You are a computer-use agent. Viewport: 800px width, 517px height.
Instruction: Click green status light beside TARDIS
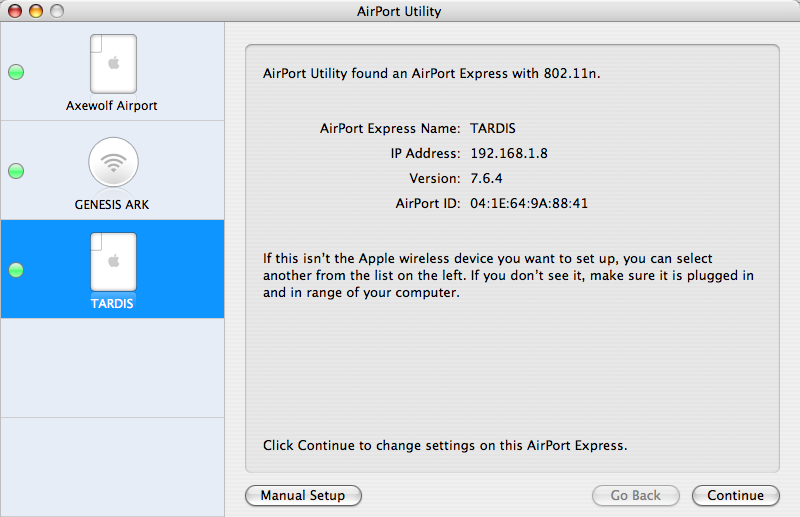[x=16, y=270]
